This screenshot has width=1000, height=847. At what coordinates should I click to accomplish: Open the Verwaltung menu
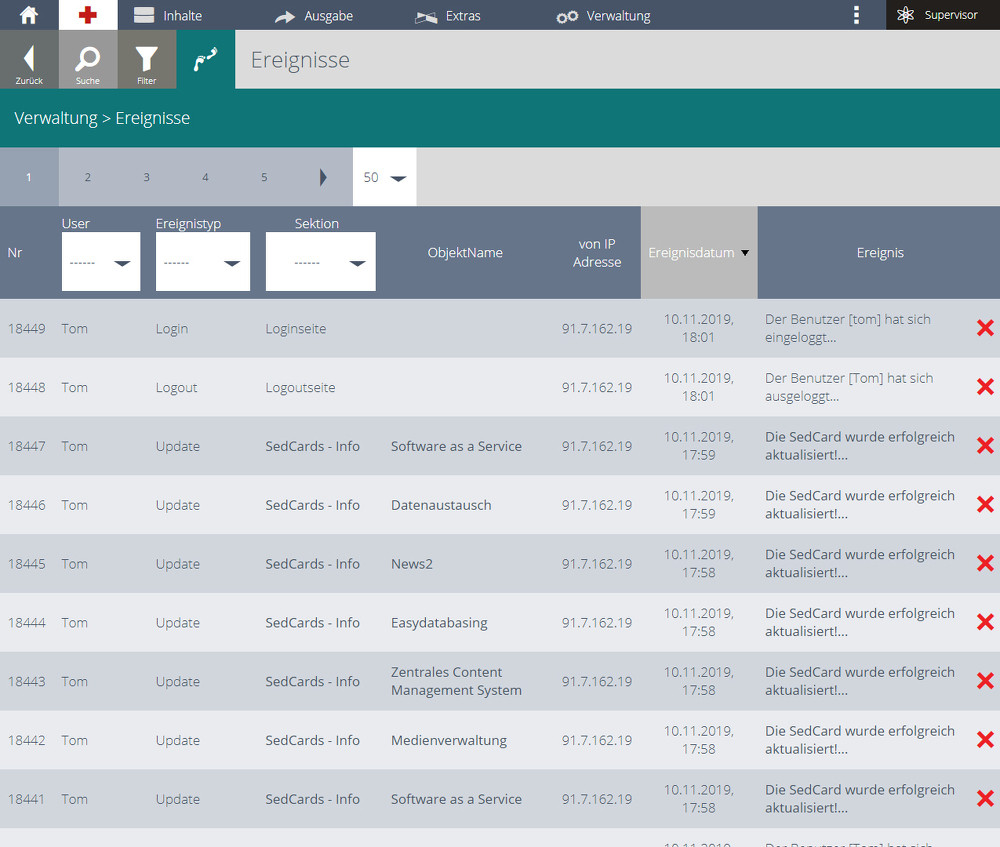603,16
